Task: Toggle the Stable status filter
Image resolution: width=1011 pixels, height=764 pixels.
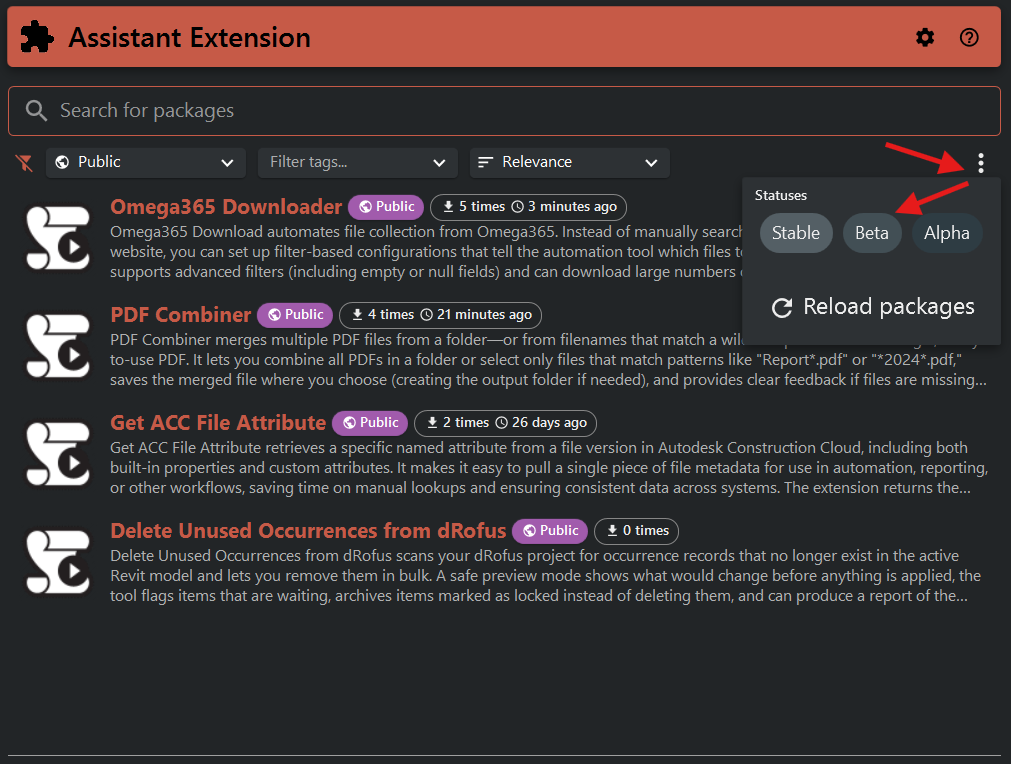Action: (796, 233)
